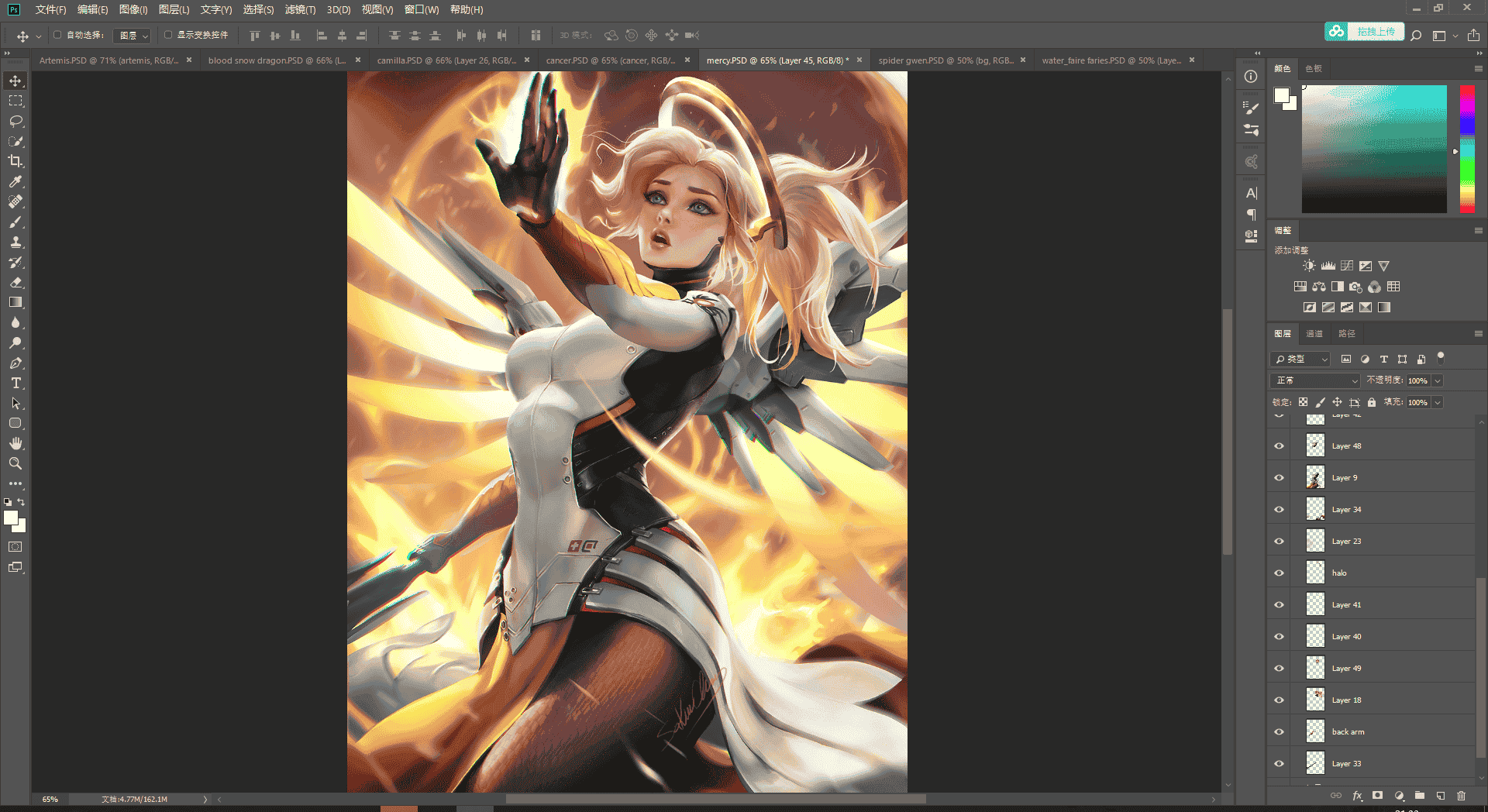Open the Filter (滤镜) menu
Screen dimensions: 1488x812
300,9
